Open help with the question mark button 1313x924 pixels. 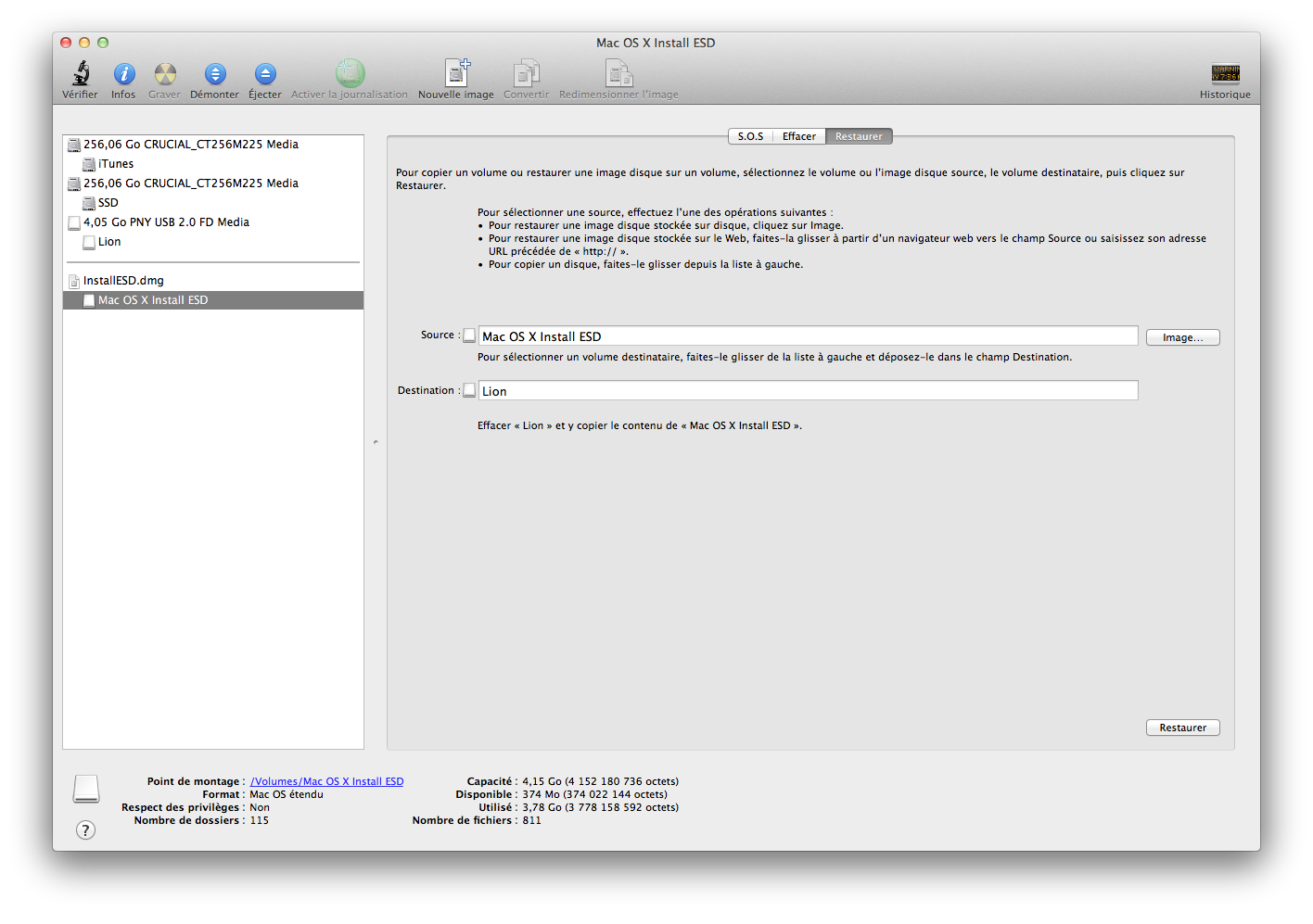point(85,830)
